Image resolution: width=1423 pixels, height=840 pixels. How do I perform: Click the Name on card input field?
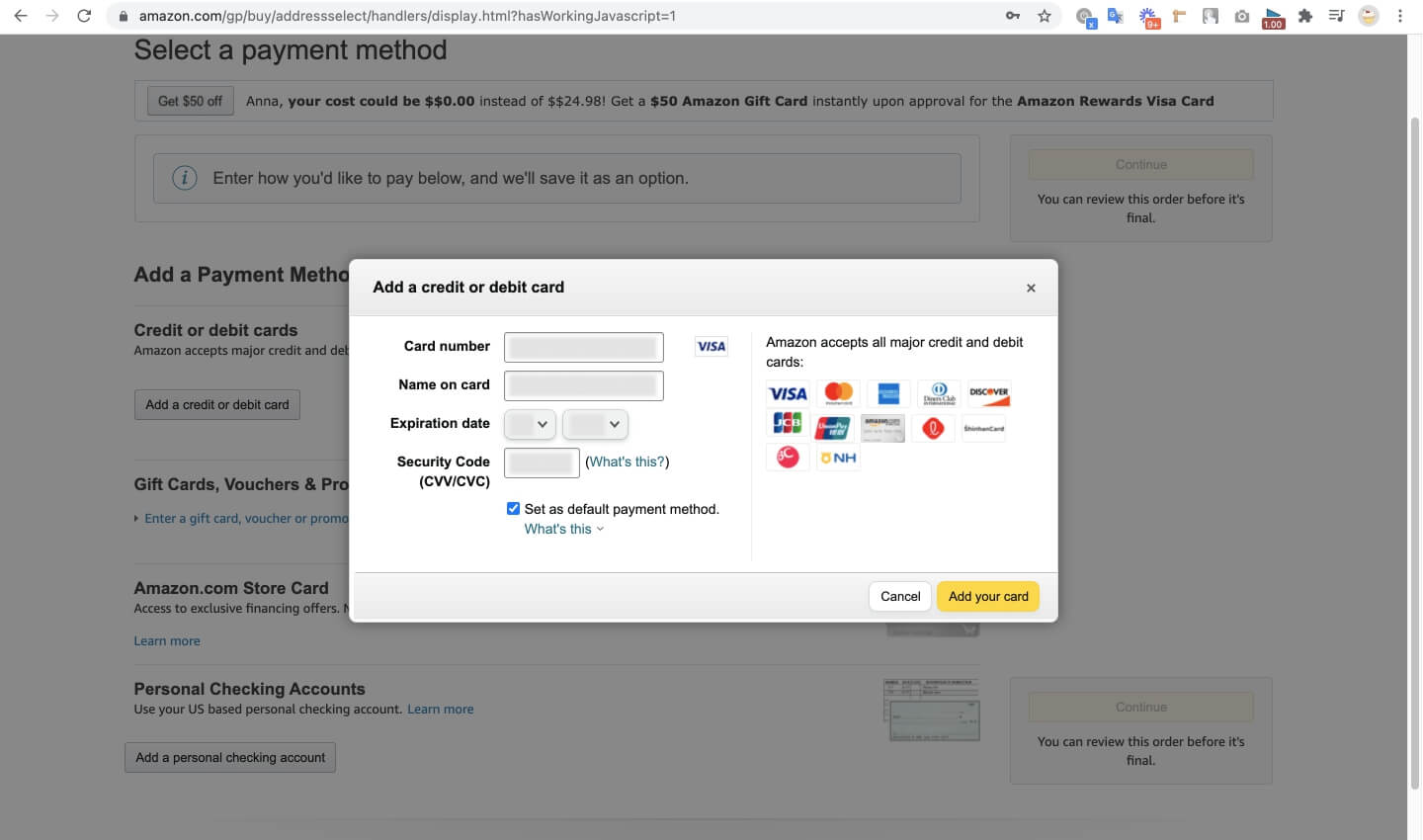tap(584, 385)
